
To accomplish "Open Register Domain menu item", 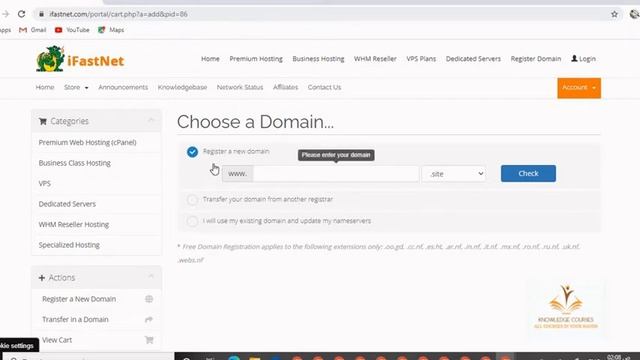I will tap(536, 59).
